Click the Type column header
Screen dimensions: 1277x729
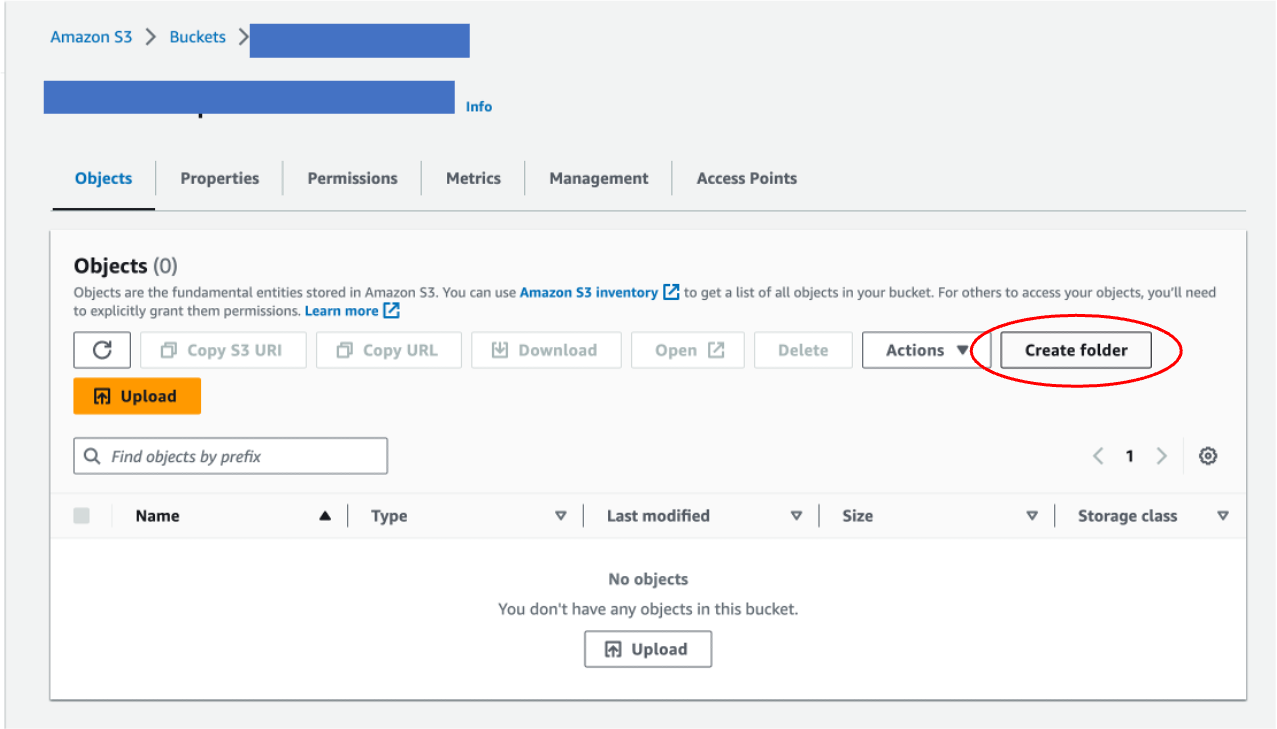(389, 516)
